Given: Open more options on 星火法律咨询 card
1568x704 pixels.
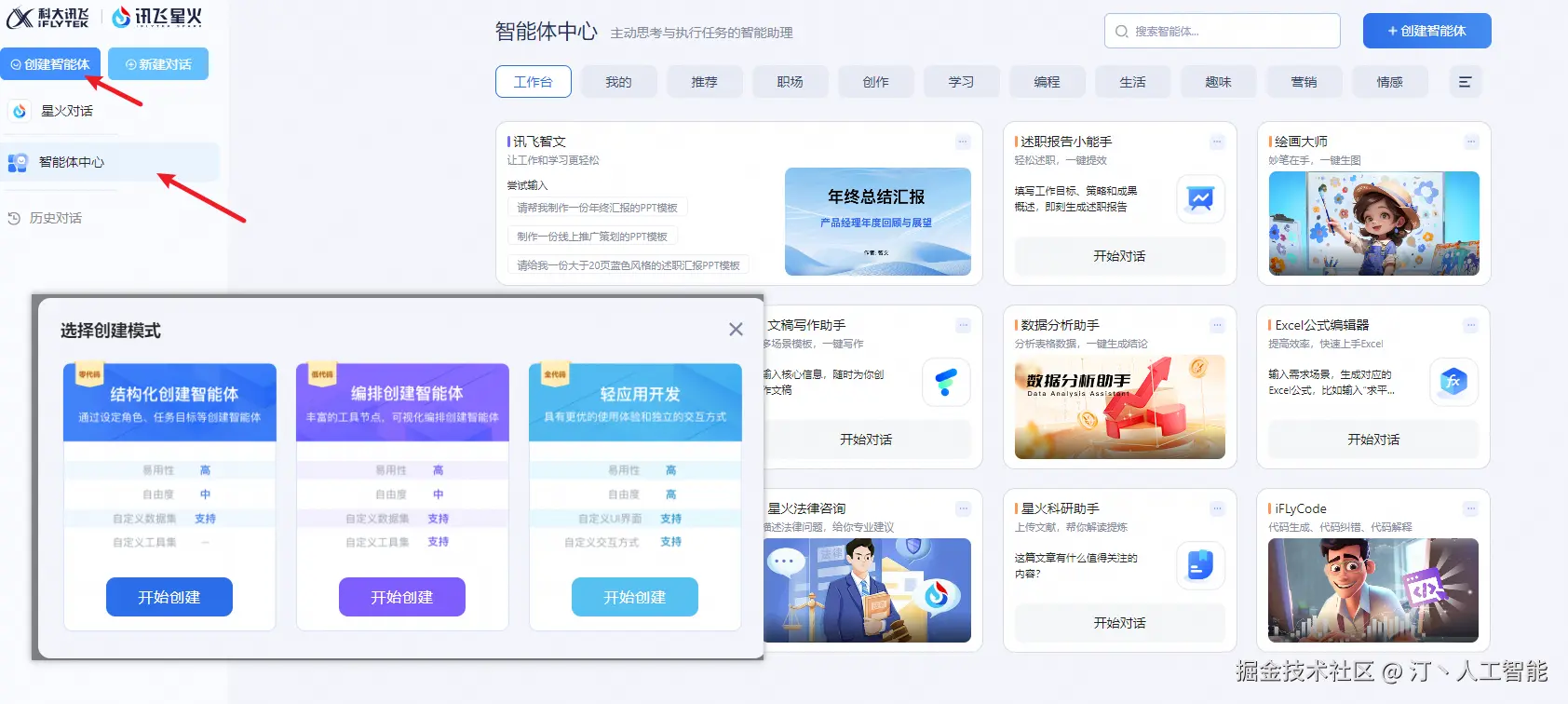Looking at the screenshot, I should [x=963, y=508].
